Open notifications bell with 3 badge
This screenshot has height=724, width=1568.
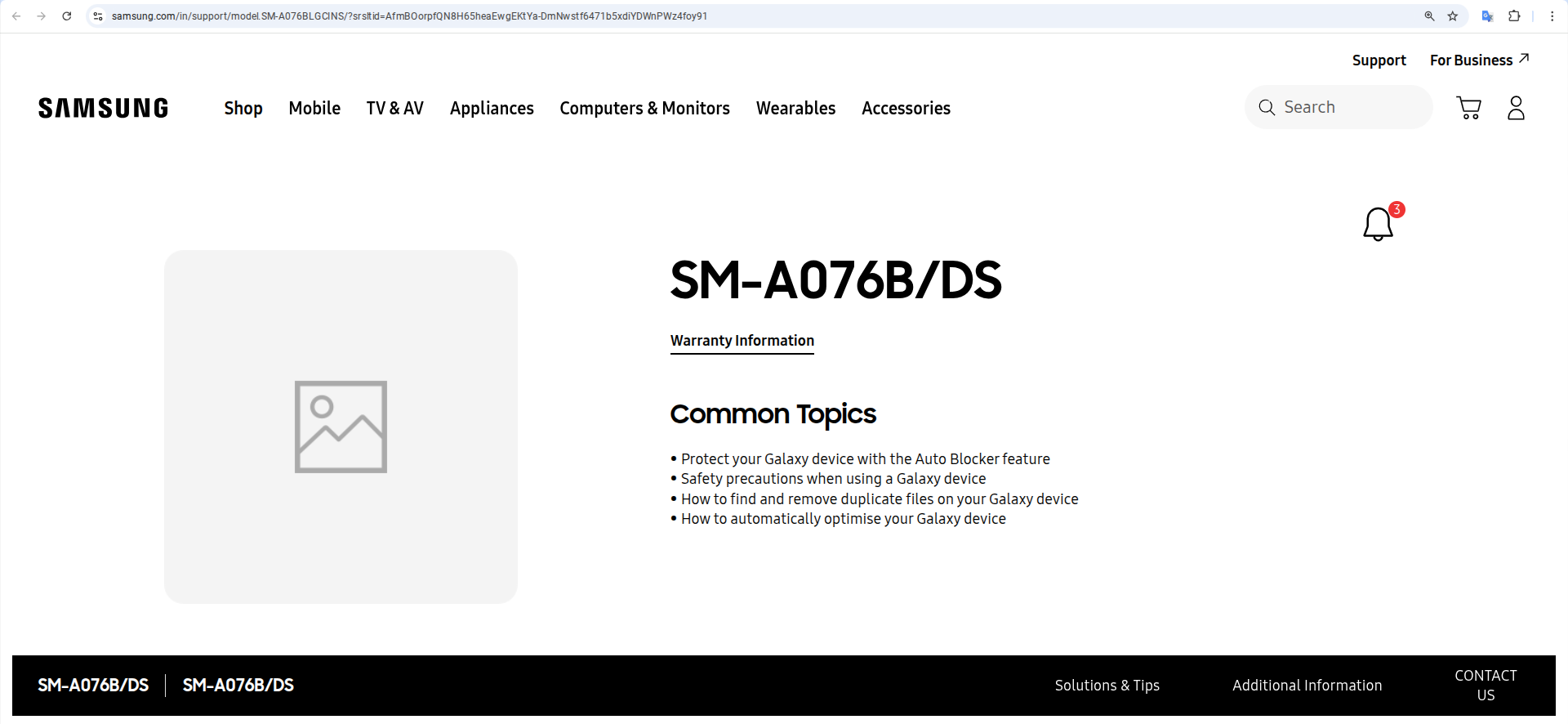tap(1383, 221)
